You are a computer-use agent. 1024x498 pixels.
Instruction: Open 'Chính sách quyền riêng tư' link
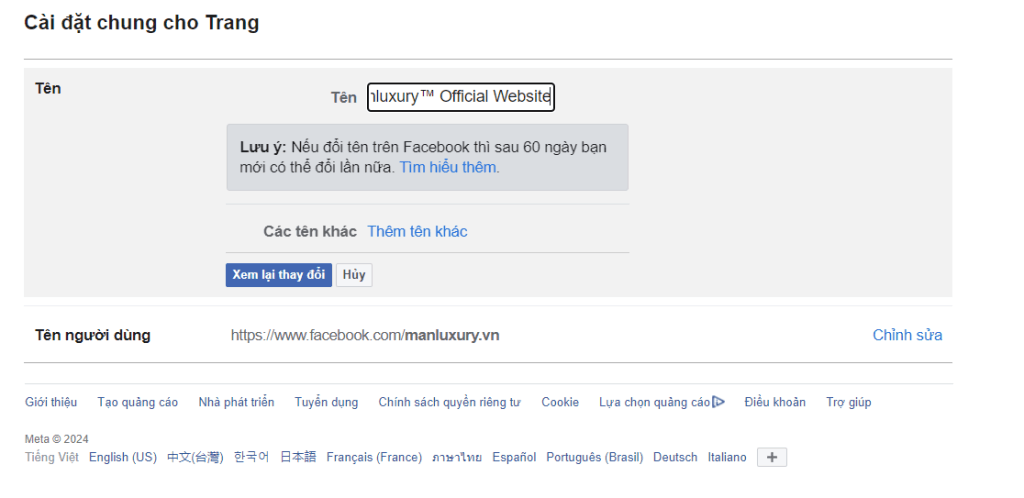[449, 402]
